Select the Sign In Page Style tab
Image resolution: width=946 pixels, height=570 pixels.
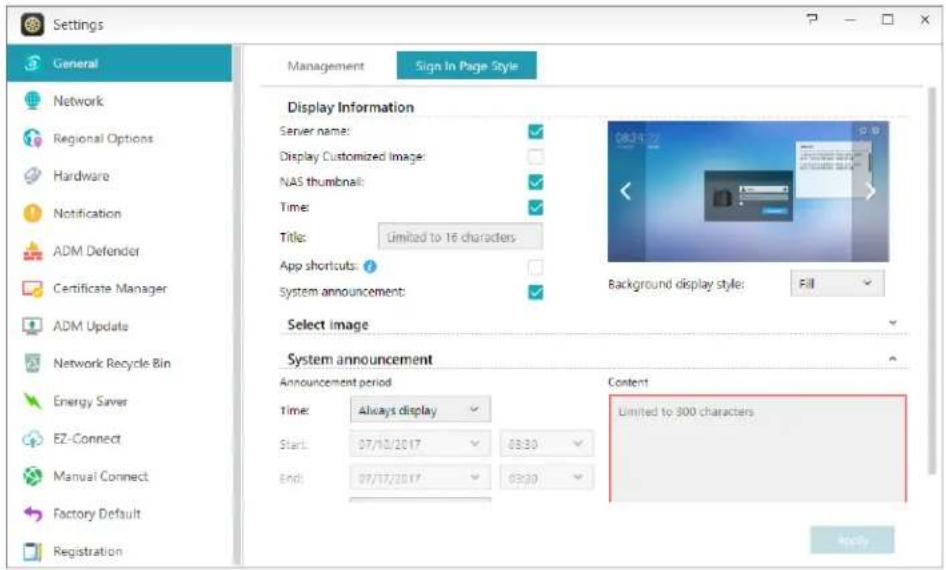[x=466, y=66]
